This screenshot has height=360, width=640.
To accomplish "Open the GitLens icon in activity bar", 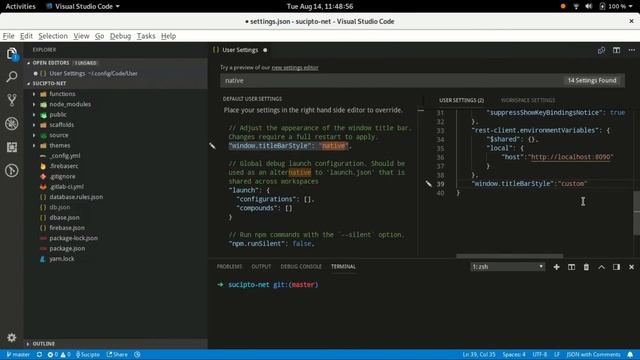I will (x=12, y=170).
